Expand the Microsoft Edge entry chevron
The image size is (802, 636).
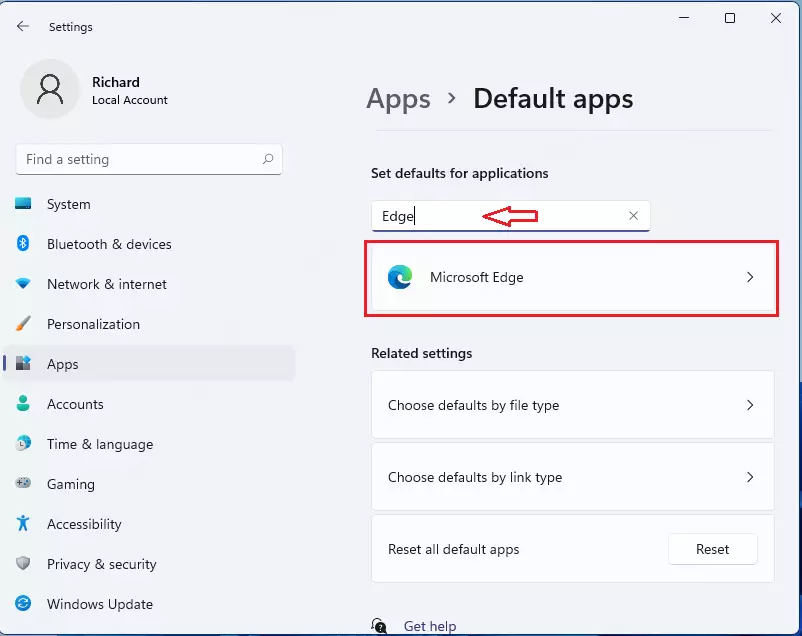click(750, 277)
